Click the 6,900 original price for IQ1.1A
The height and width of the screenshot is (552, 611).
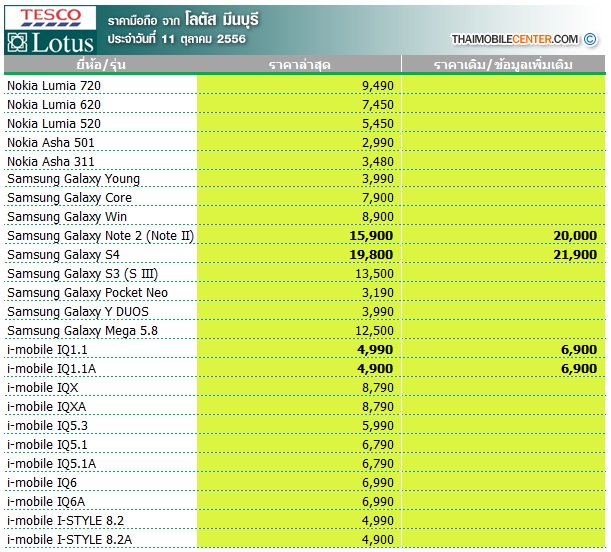579,369
